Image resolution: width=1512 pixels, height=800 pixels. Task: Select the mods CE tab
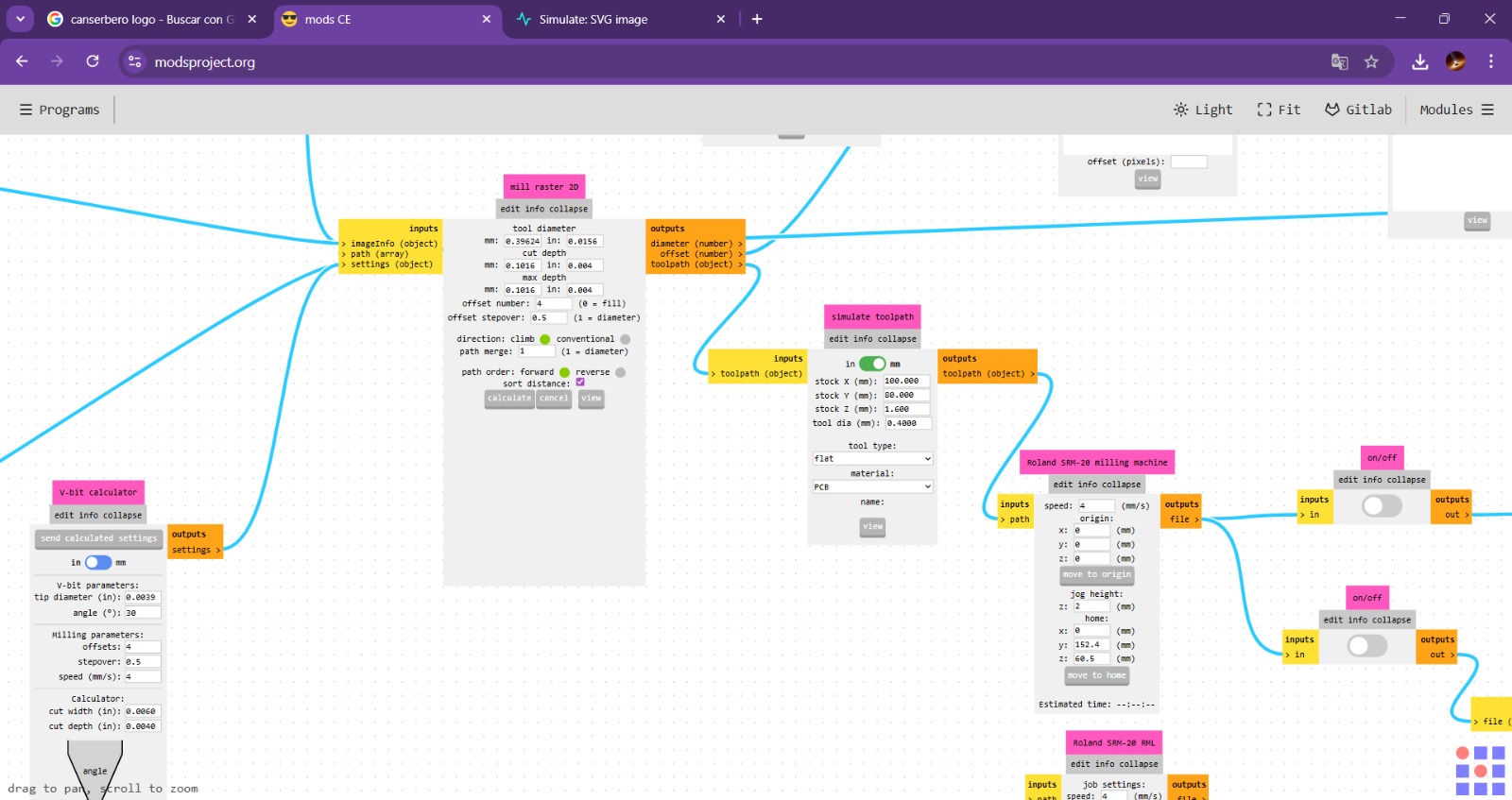pos(386,19)
